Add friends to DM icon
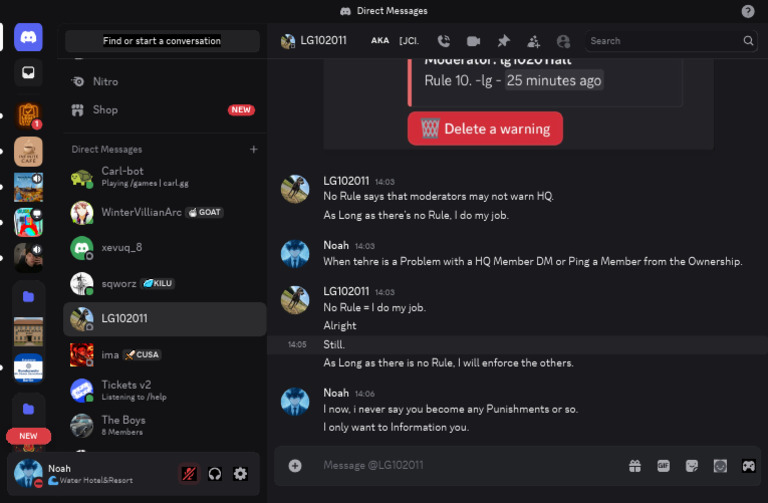This screenshot has height=503, width=768. coord(533,41)
